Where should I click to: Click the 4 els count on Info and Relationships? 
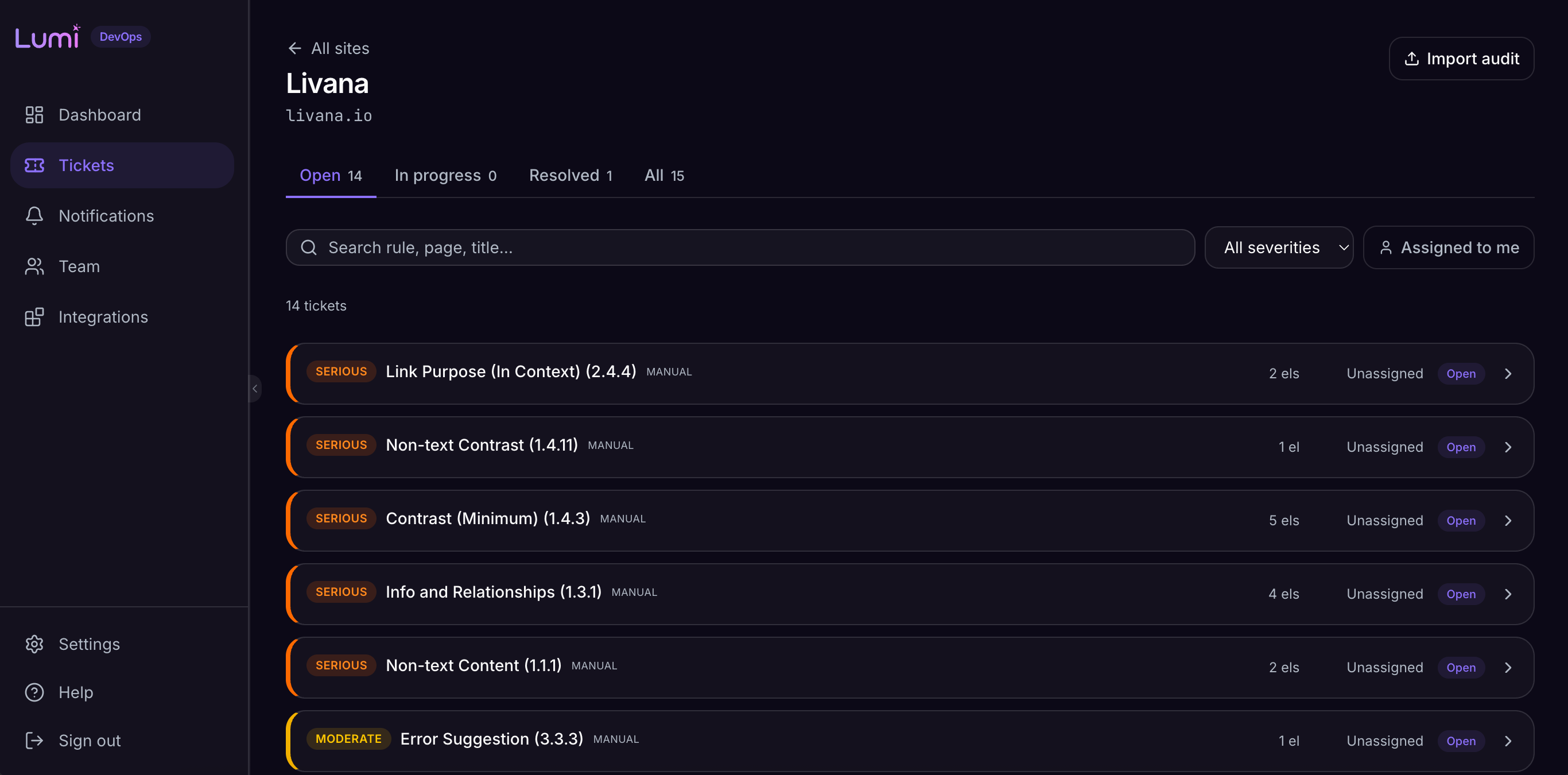pos(1284,594)
